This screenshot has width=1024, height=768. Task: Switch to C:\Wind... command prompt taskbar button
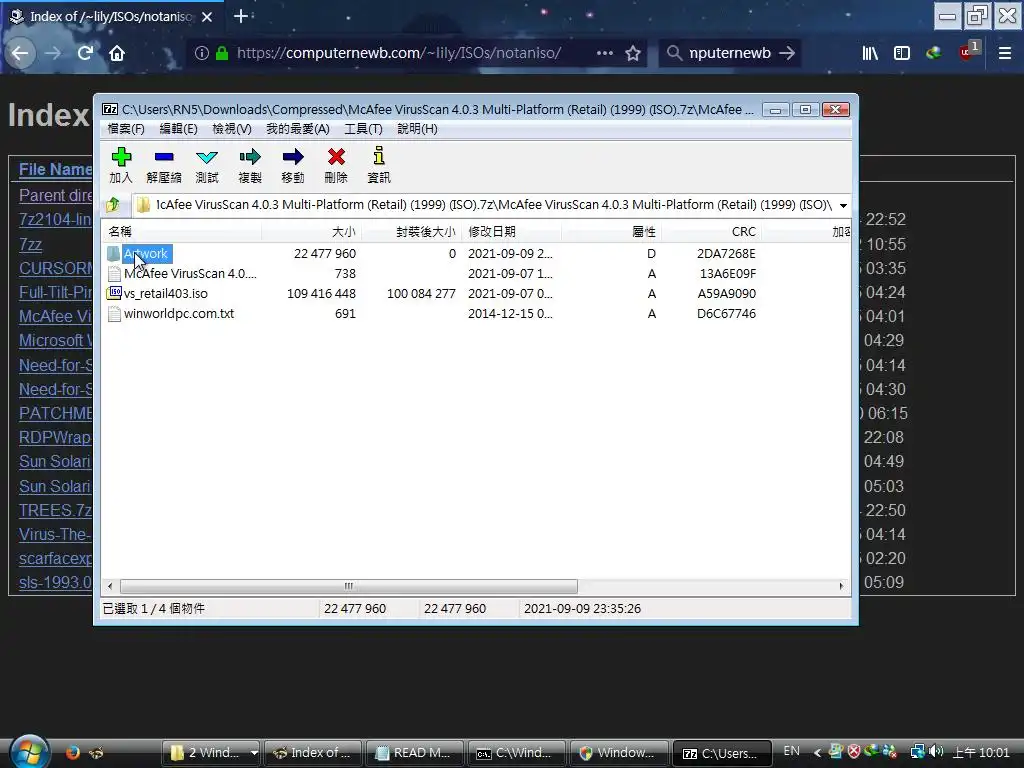(x=517, y=753)
